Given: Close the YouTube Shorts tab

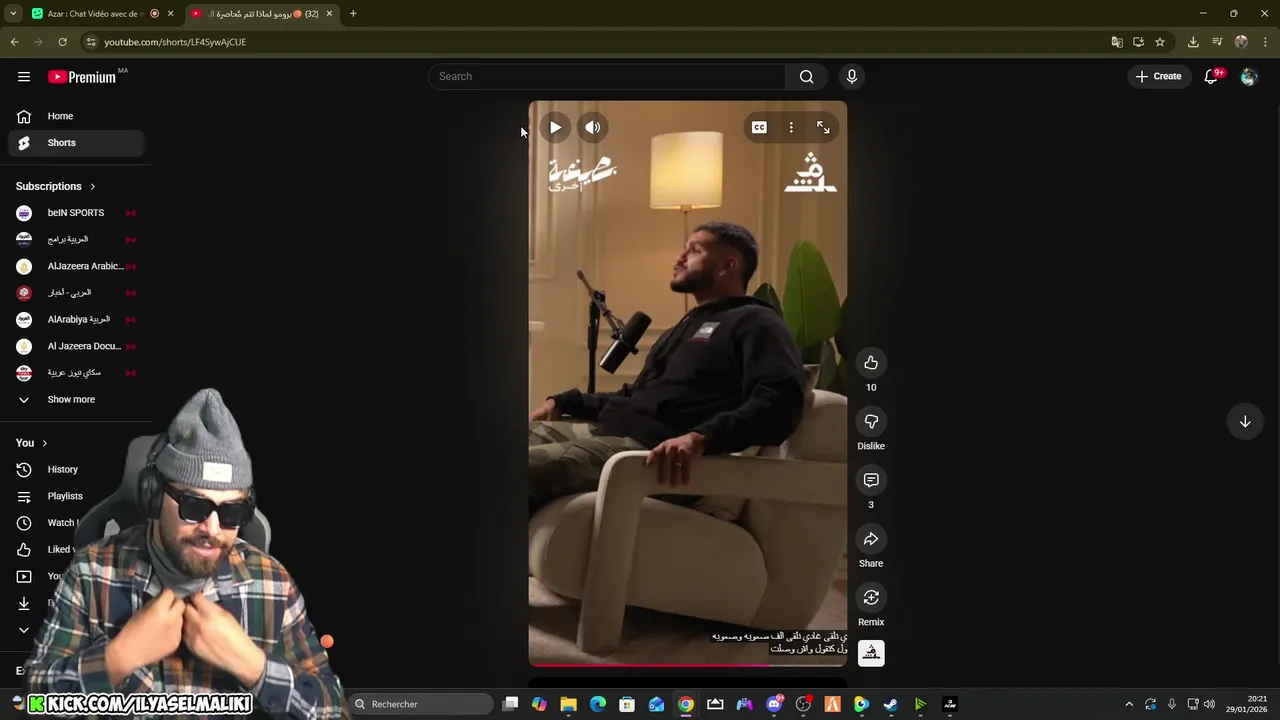Looking at the screenshot, I should tap(329, 14).
